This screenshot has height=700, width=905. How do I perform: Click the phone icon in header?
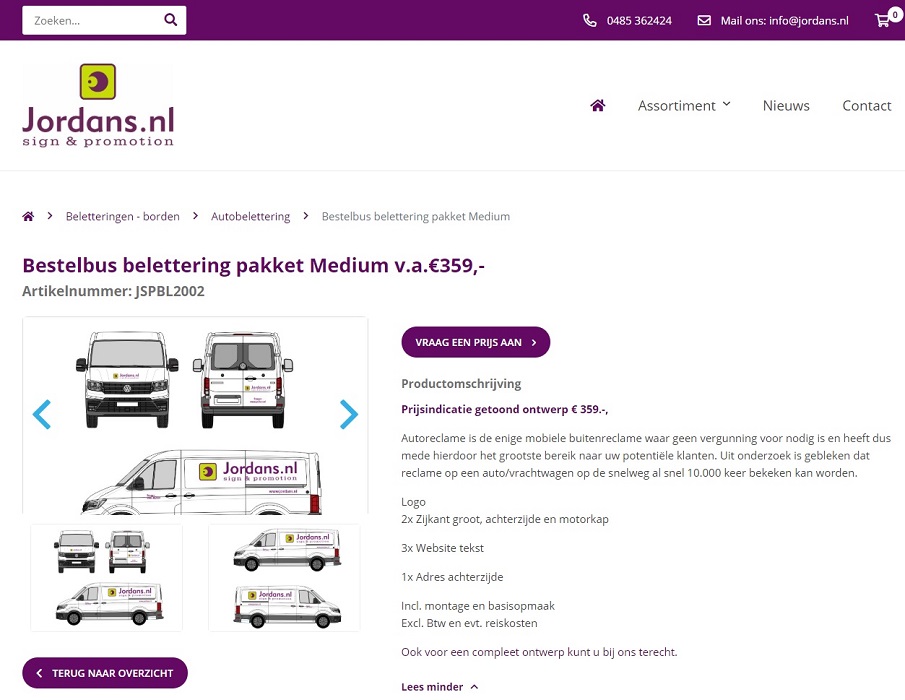[590, 20]
